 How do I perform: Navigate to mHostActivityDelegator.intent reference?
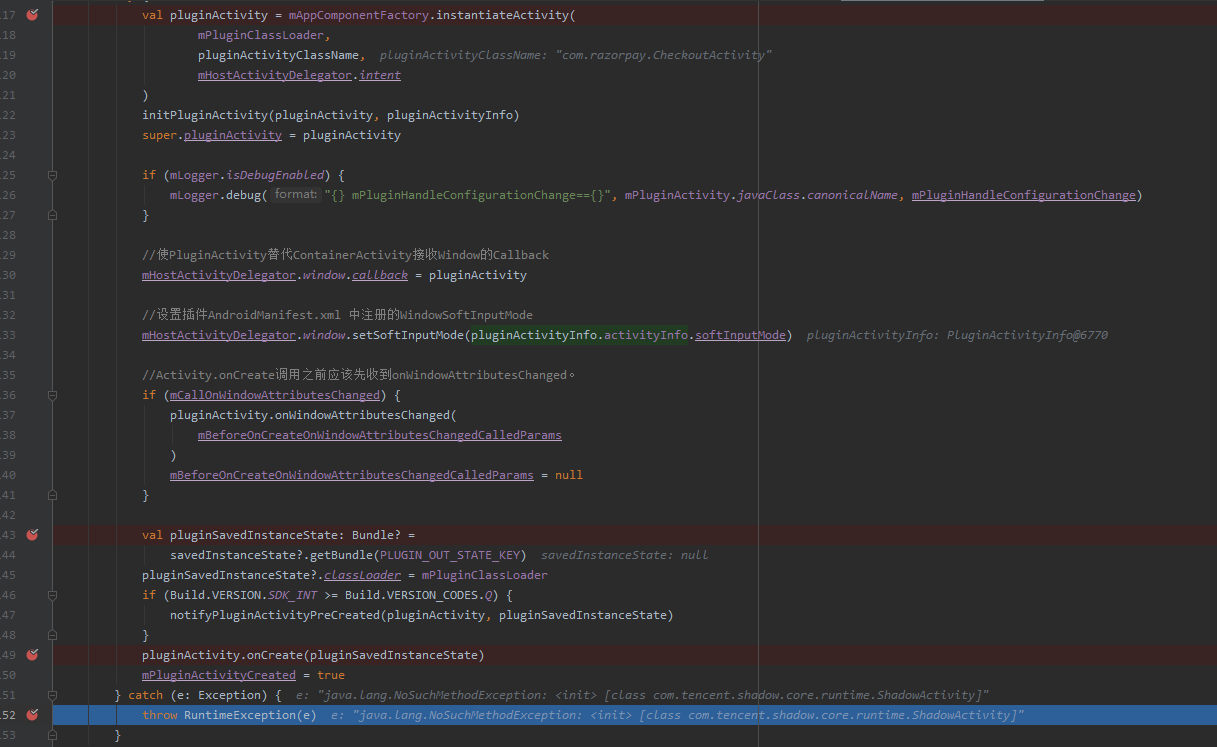(x=379, y=74)
